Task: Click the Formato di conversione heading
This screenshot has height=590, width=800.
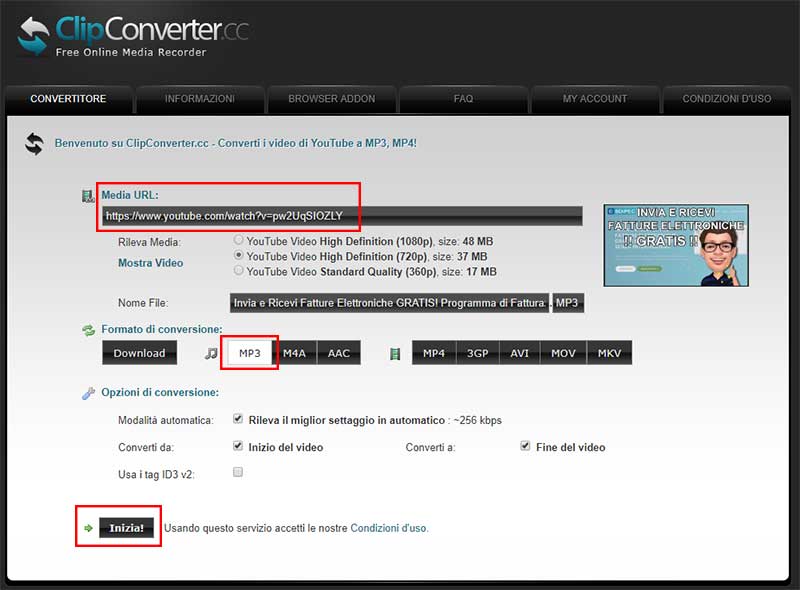Action: (162, 329)
